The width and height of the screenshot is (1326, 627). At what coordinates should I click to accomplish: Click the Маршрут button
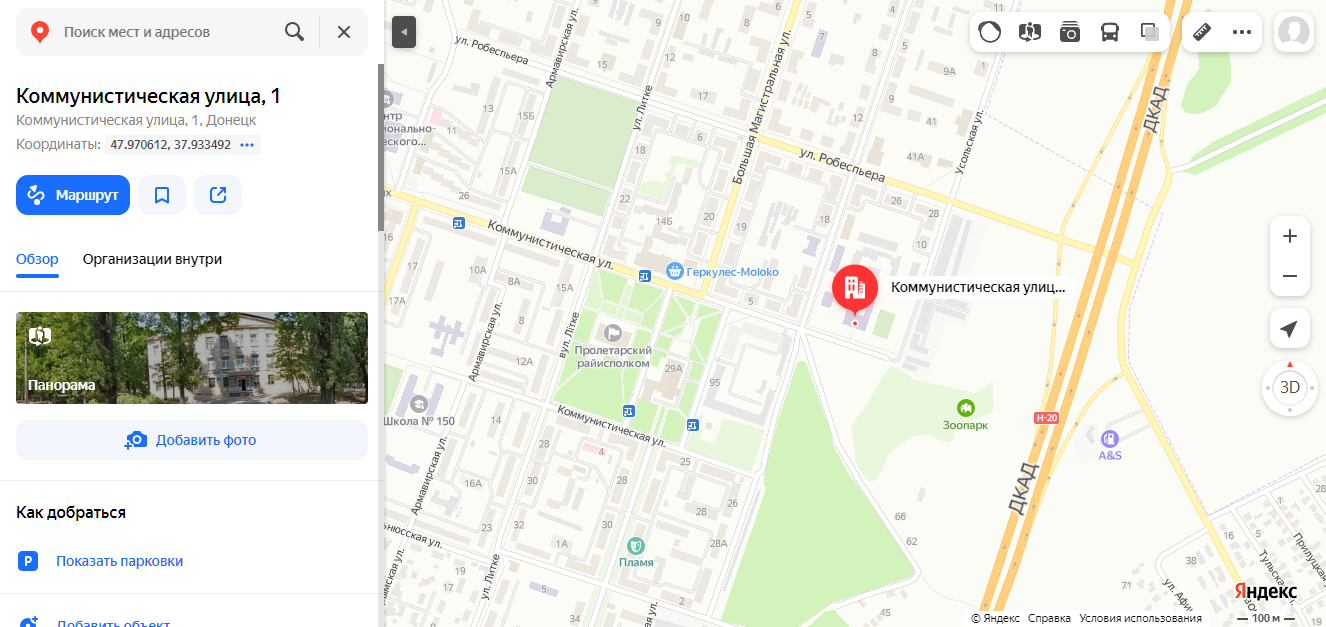[x=73, y=195]
